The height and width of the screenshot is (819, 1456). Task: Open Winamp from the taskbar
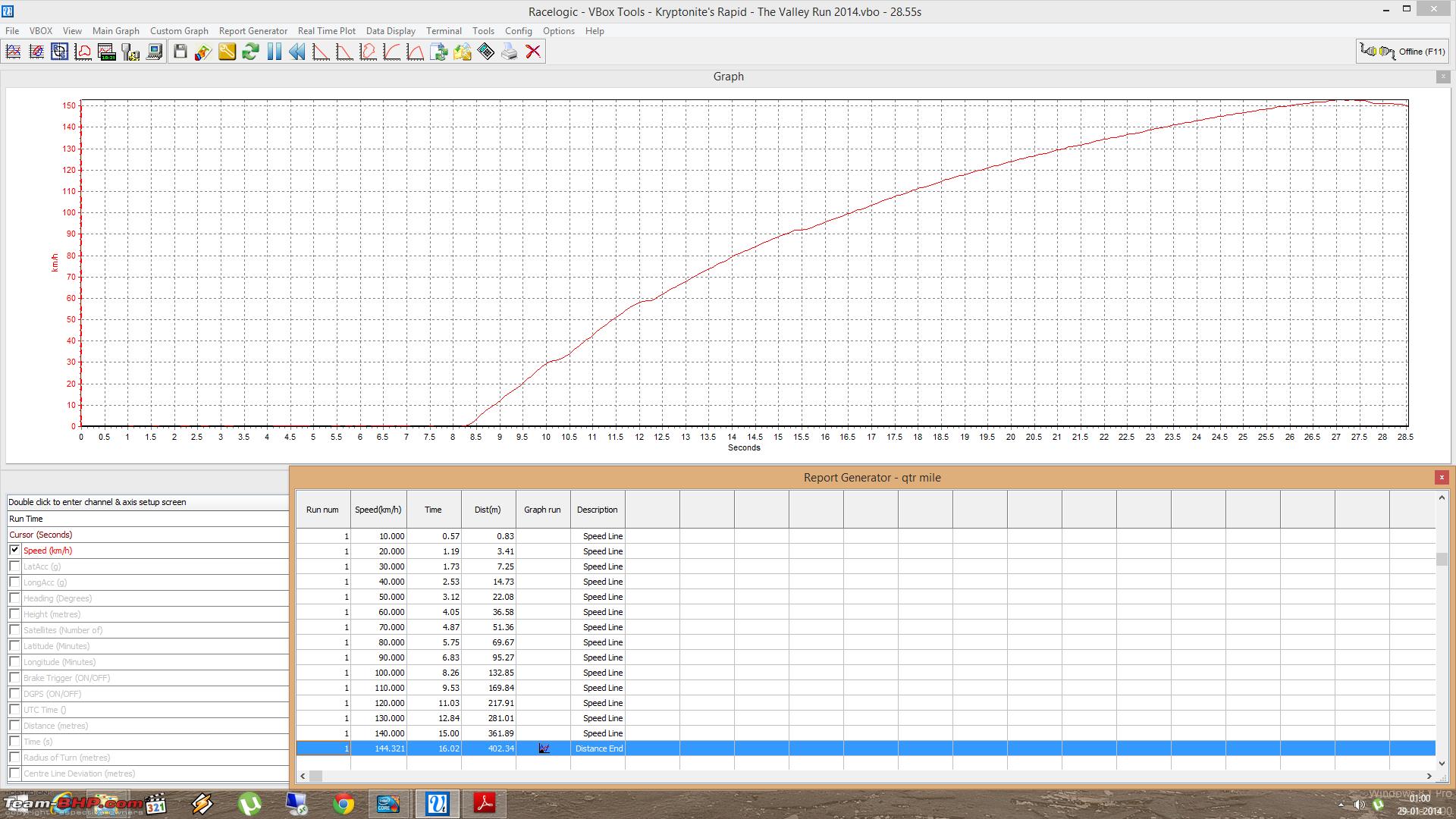(x=202, y=804)
